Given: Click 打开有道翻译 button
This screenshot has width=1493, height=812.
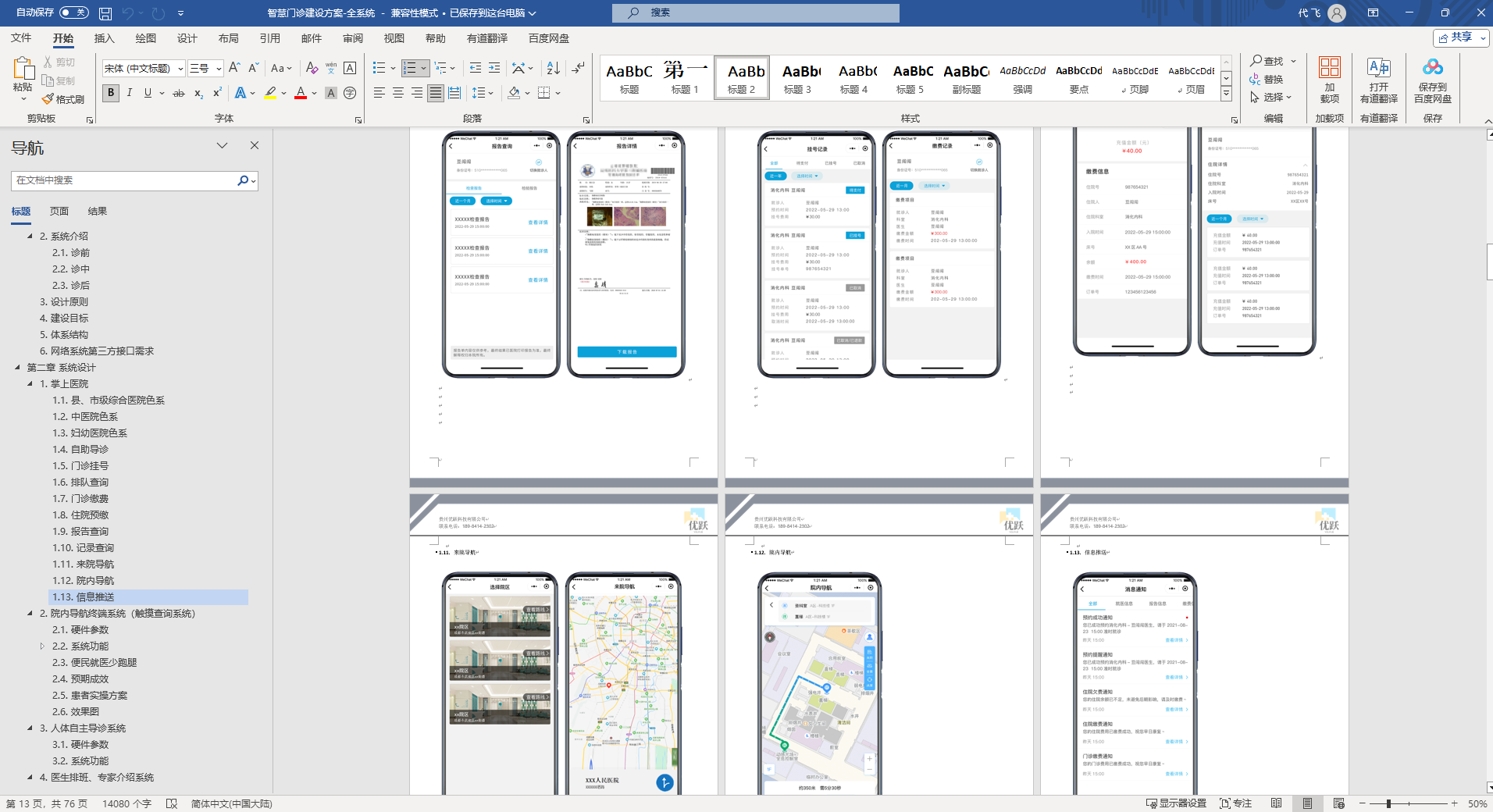Looking at the screenshot, I should click(1378, 80).
